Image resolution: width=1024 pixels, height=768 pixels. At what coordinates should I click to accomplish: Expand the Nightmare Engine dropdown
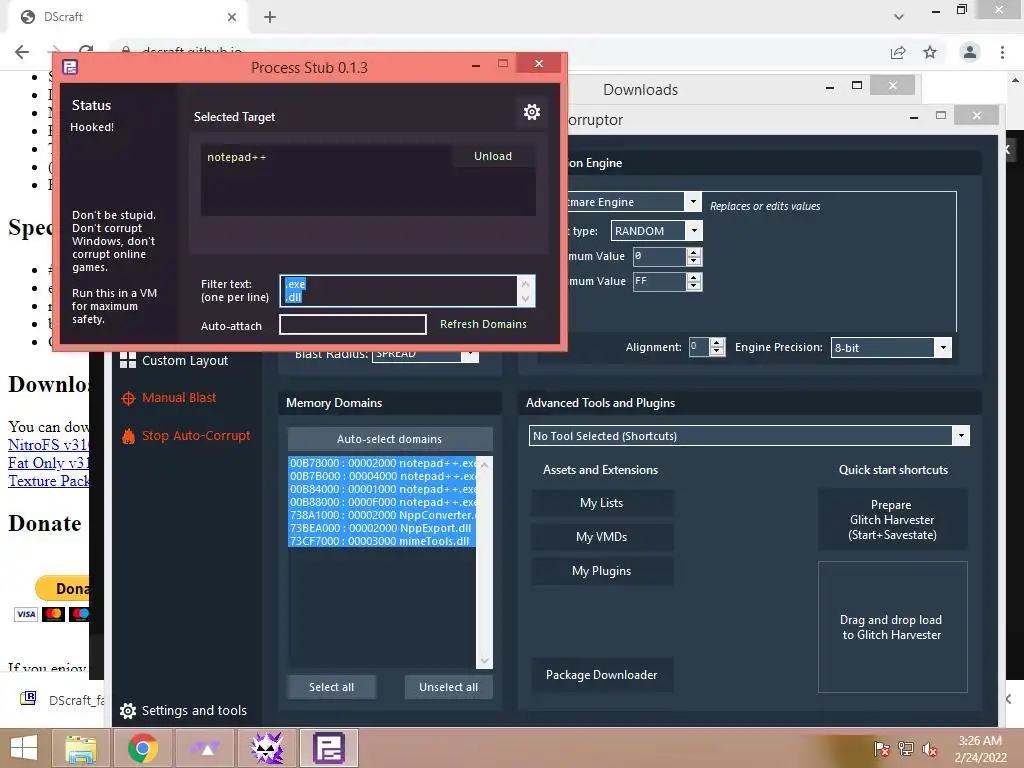(693, 202)
